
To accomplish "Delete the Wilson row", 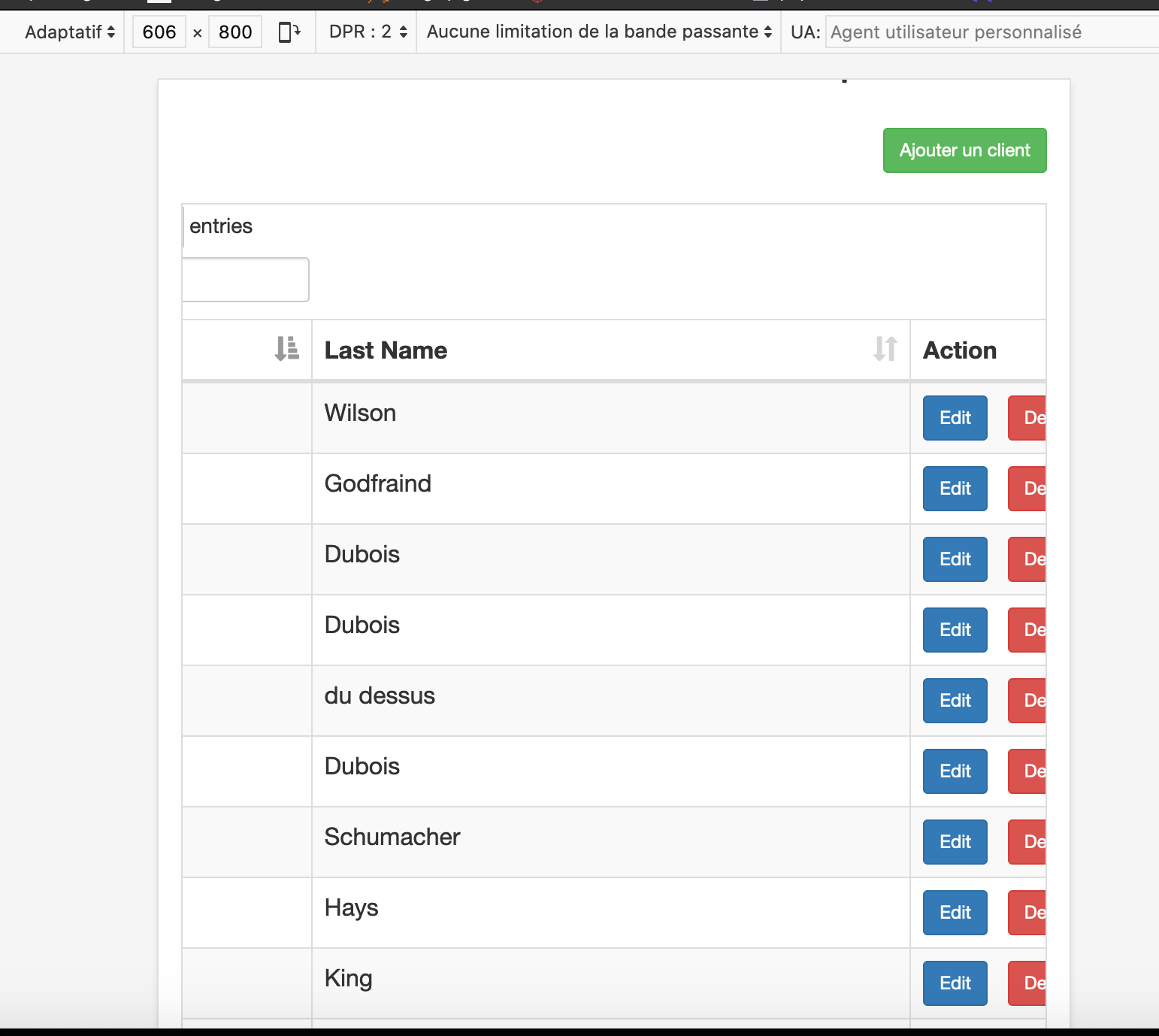I will 1027,418.
